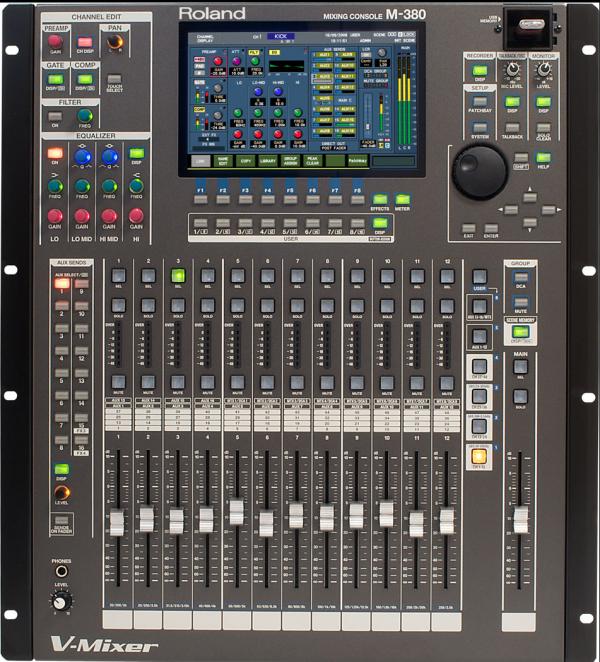Adjust the LO MID Q knob

(x=82, y=157)
